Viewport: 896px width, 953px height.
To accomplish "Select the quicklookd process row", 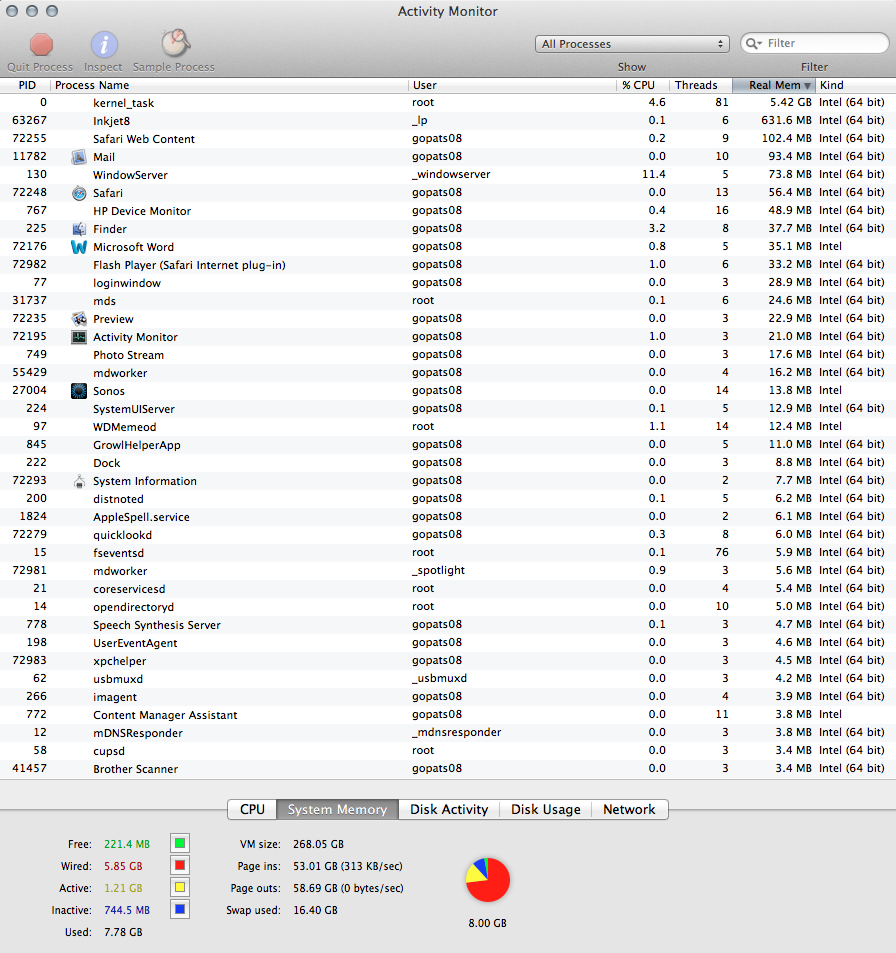I will (x=448, y=534).
